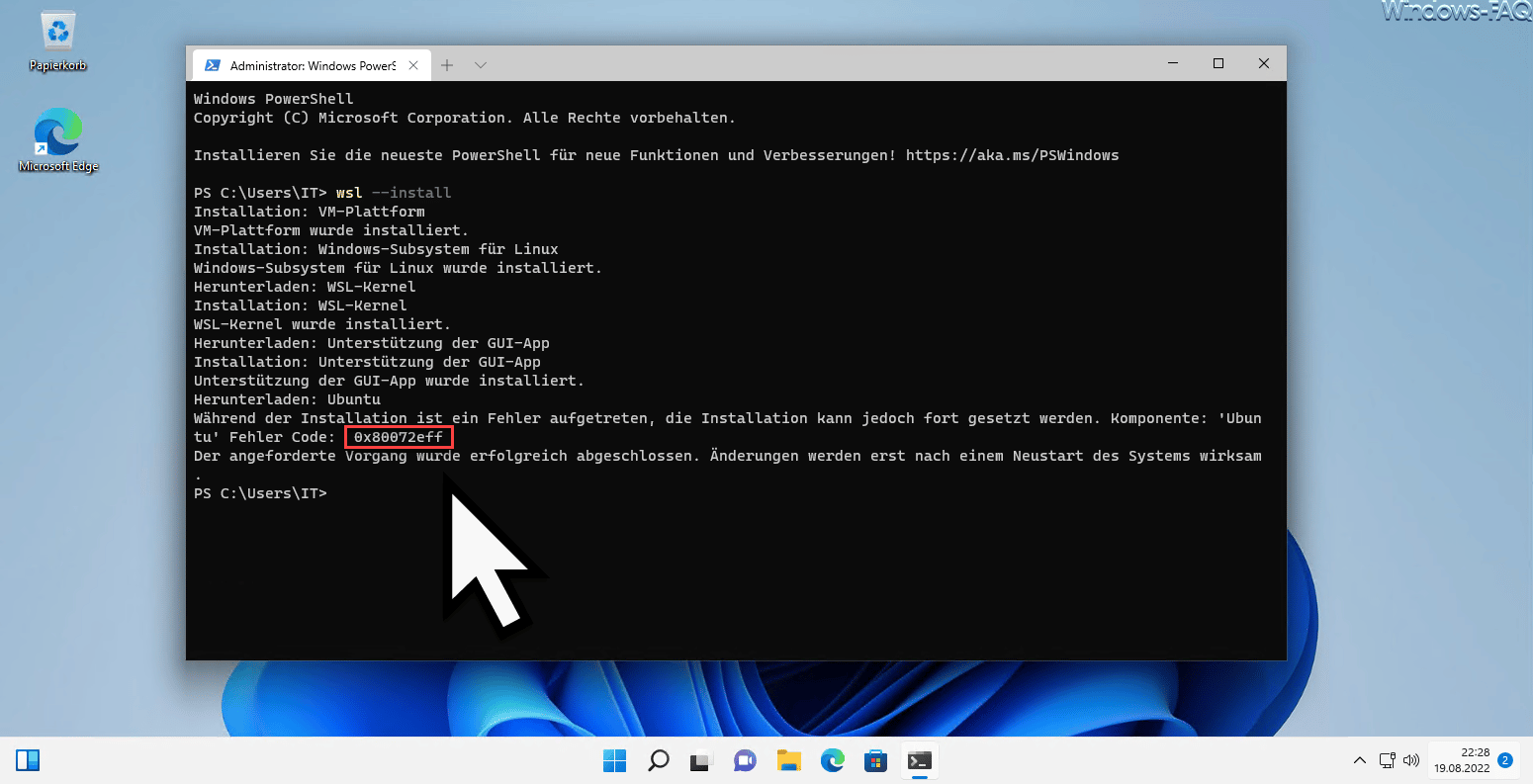Click the last prompt 'PS C:\Users\IT>'
This screenshot has height=784, width=1533.
pyautogui.click(x=260, y=493)
